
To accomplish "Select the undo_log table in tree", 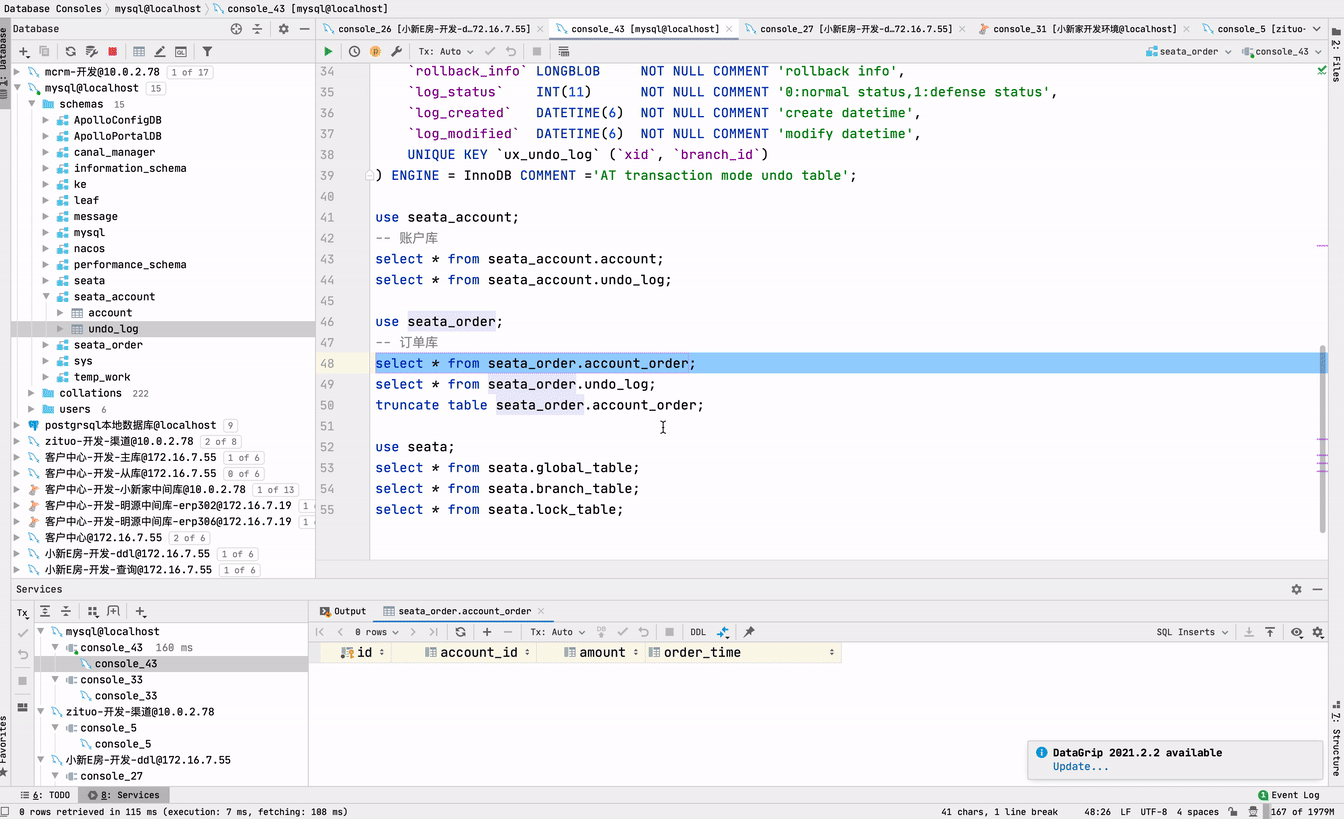I will 113,329.
